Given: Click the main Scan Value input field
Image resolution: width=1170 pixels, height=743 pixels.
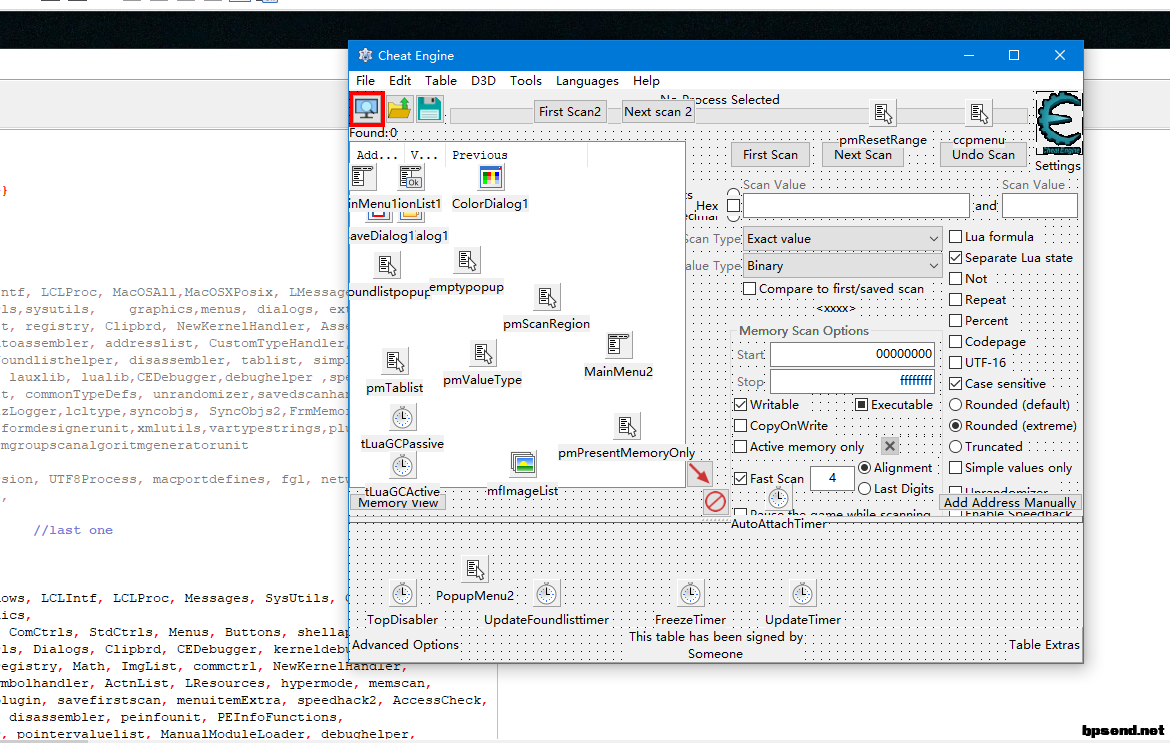Looking at the screenshot, I should 857,205.
